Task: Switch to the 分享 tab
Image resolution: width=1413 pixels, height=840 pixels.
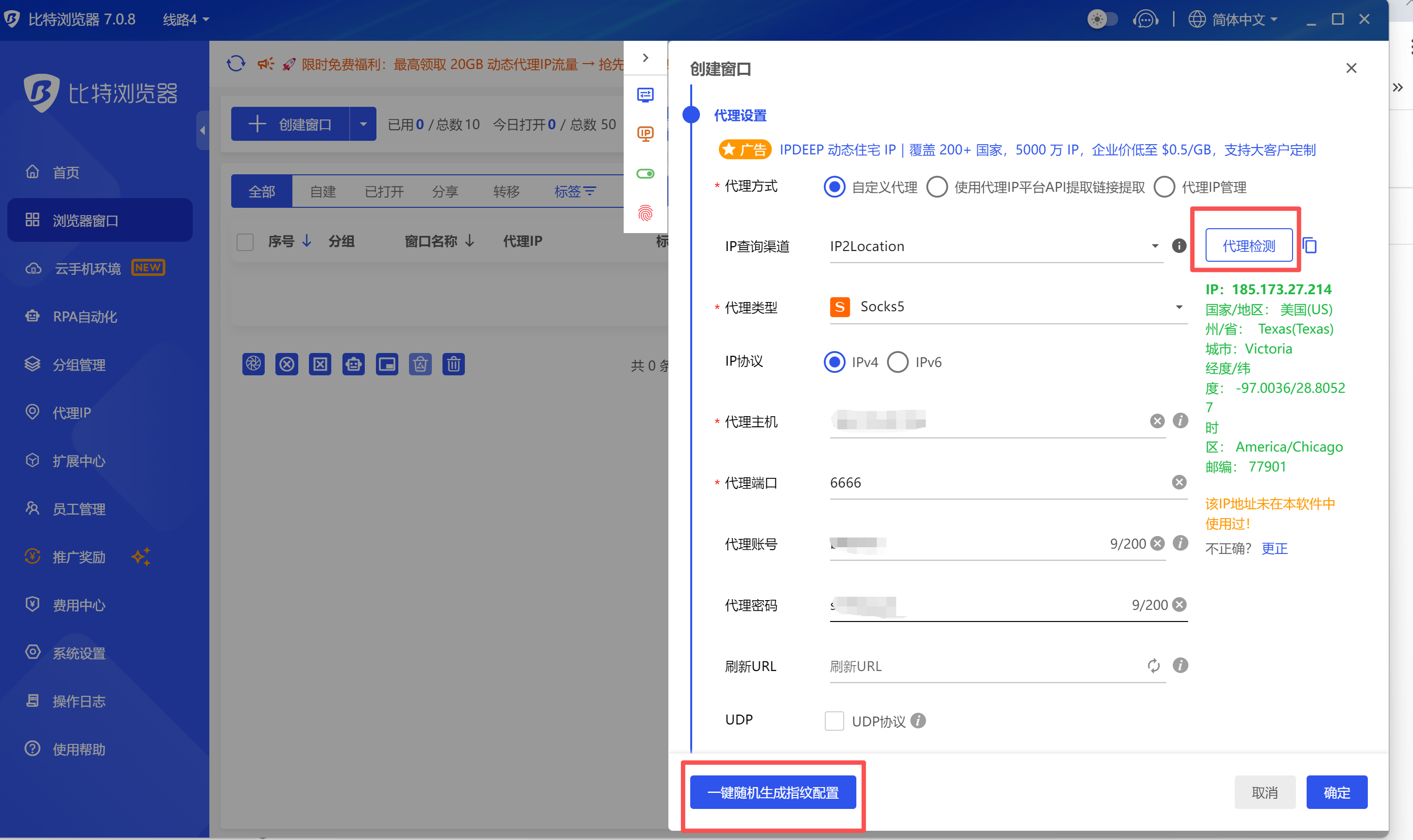Action: pyautogui.click(x=445, y=191)
